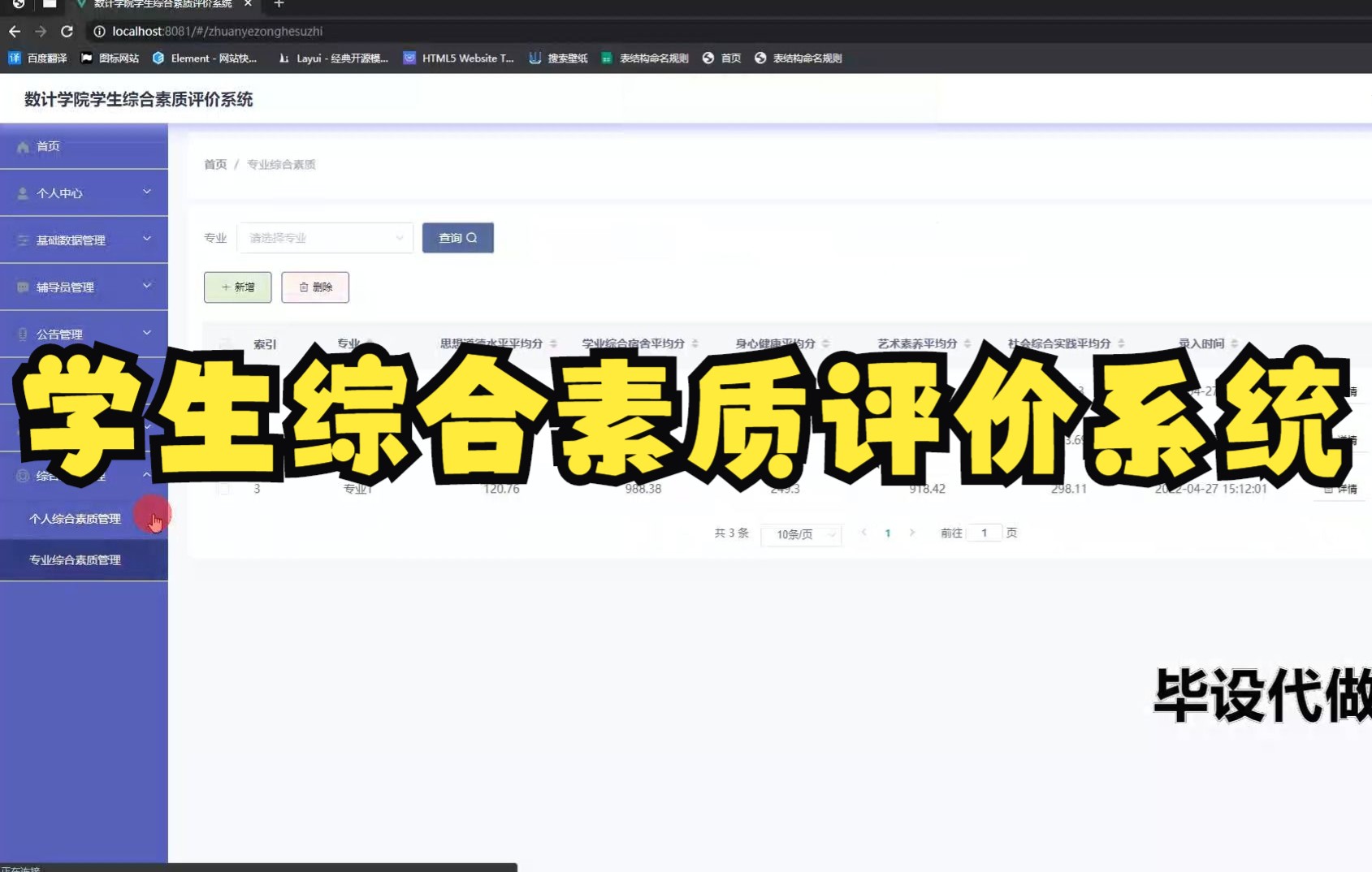This screenshot has height=872, width=1372.
Task: Click 首页 in the breadcrumb
Action: click(215, 164)
